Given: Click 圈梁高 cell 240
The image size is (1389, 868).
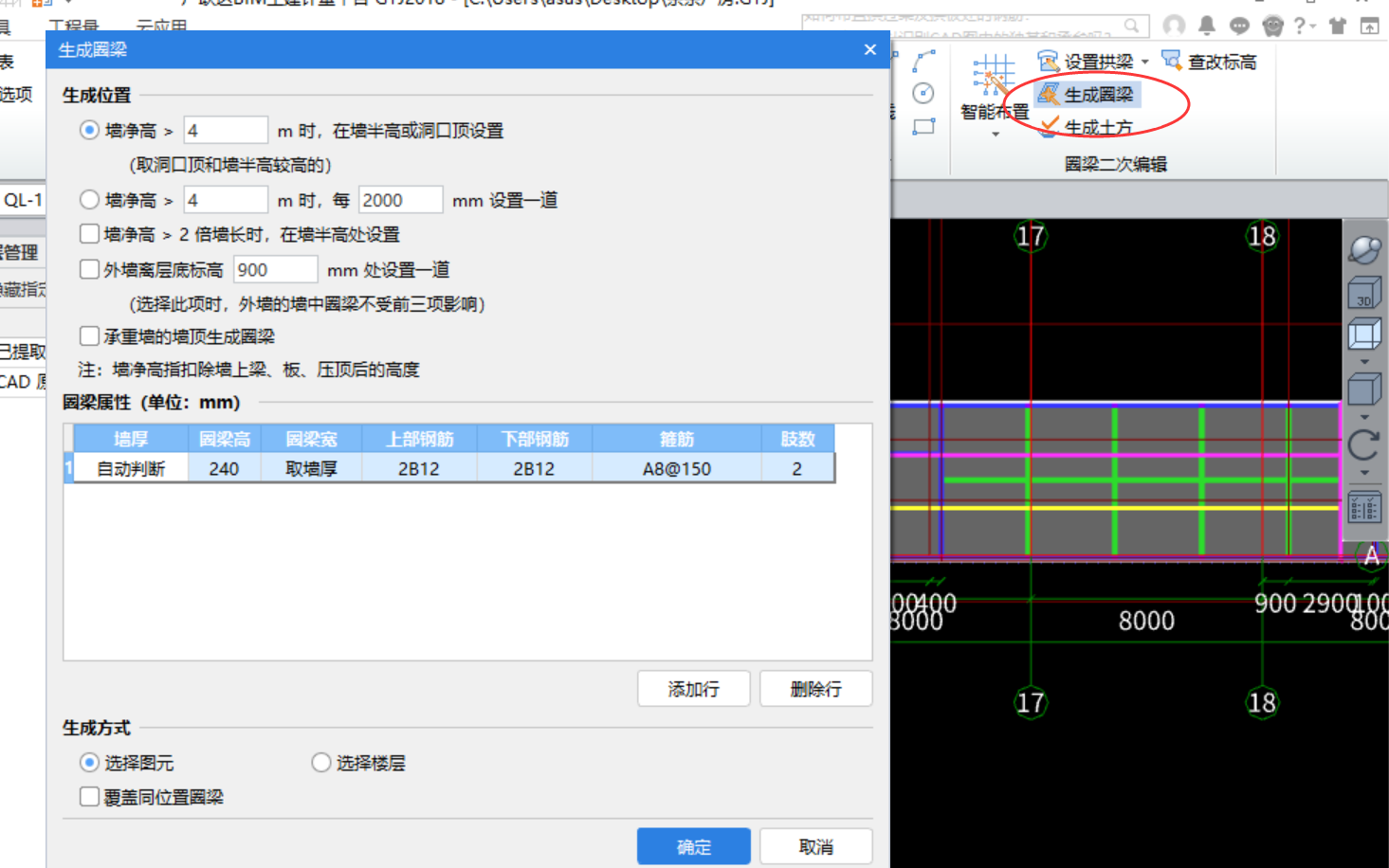Looking at the screenshot, I should coord(224,469).
